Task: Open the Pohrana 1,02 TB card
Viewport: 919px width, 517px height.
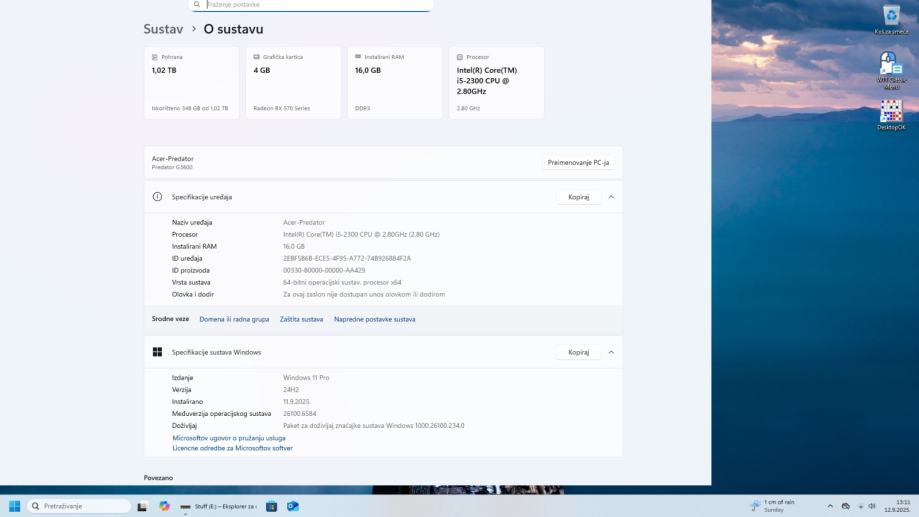Action: click(191, 83)
